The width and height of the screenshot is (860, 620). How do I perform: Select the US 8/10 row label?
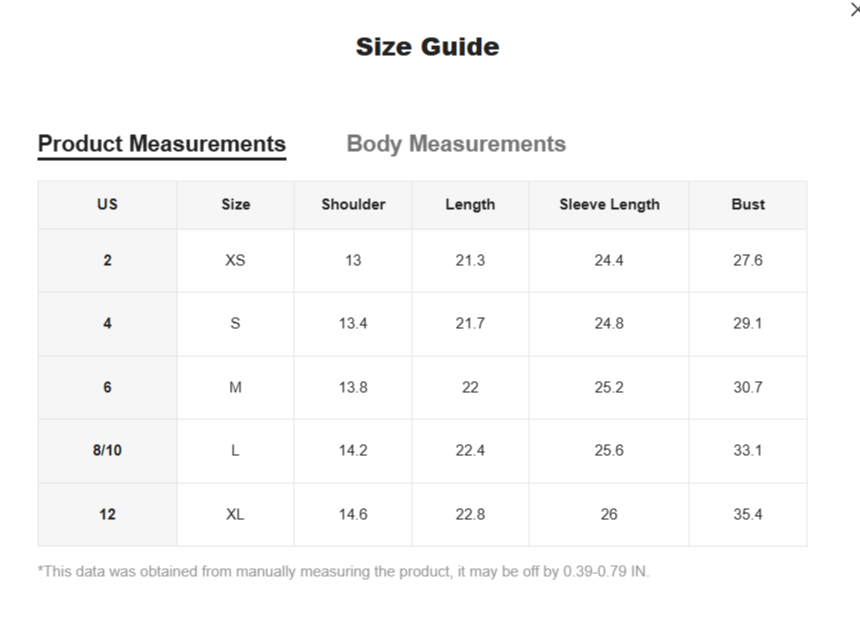pyautogui.click(x=107, y=450)
